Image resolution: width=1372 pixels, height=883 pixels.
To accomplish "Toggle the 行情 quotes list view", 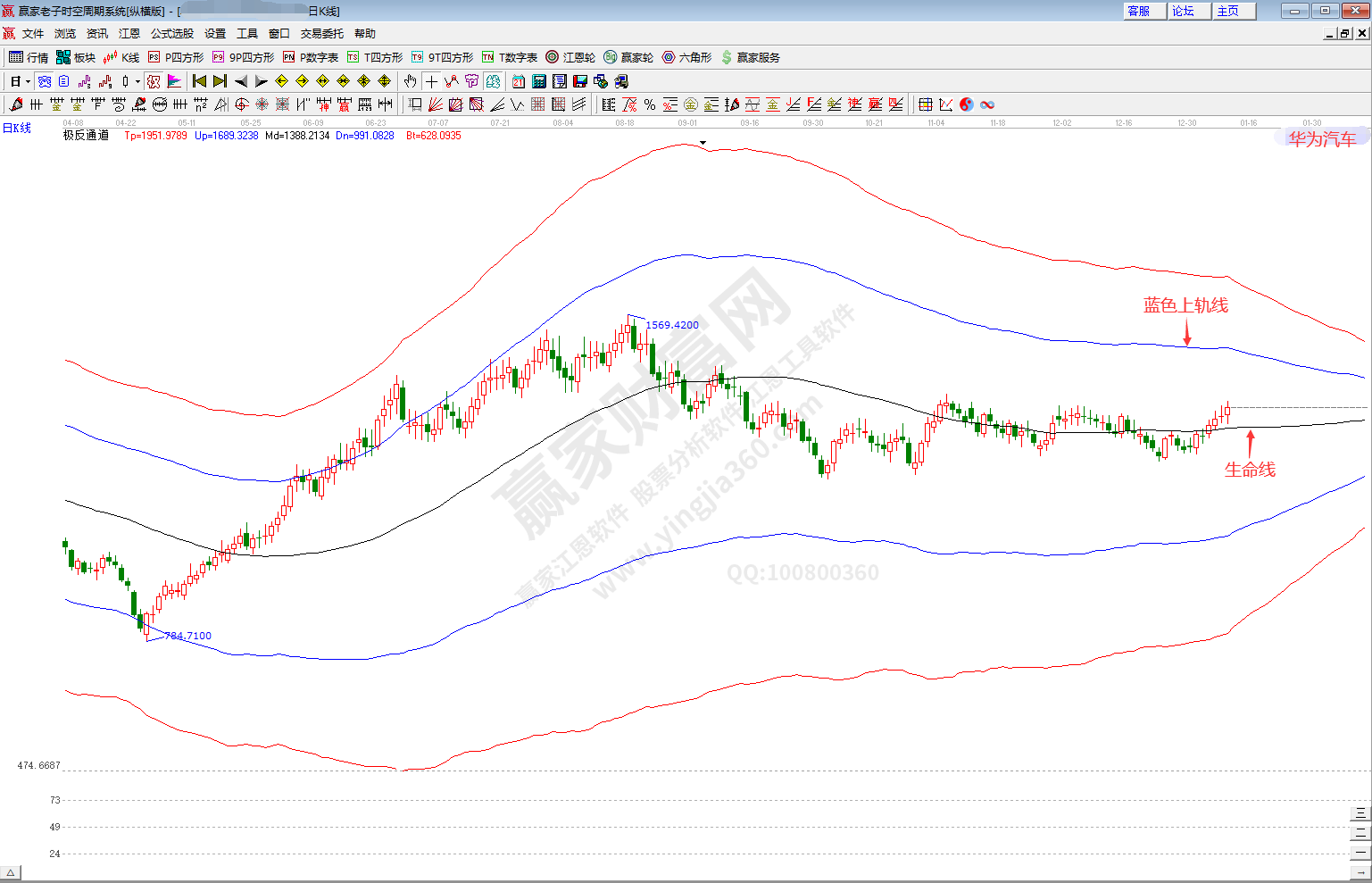I will (29, 57).
